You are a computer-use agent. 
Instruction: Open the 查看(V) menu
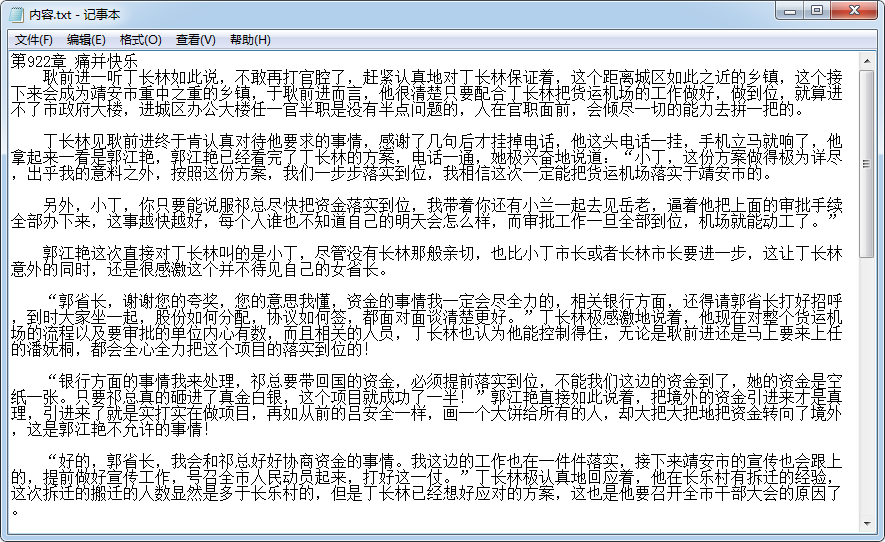pyautogui.click(x=195, y=40)
